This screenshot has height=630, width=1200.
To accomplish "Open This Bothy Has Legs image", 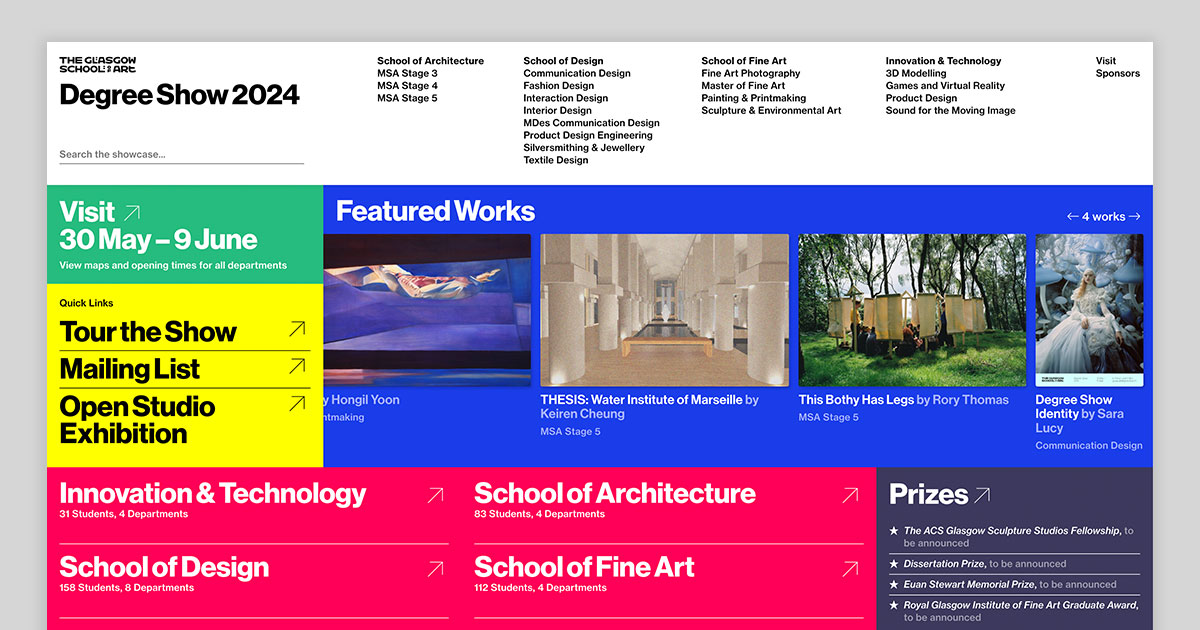I will click(912, 310).
